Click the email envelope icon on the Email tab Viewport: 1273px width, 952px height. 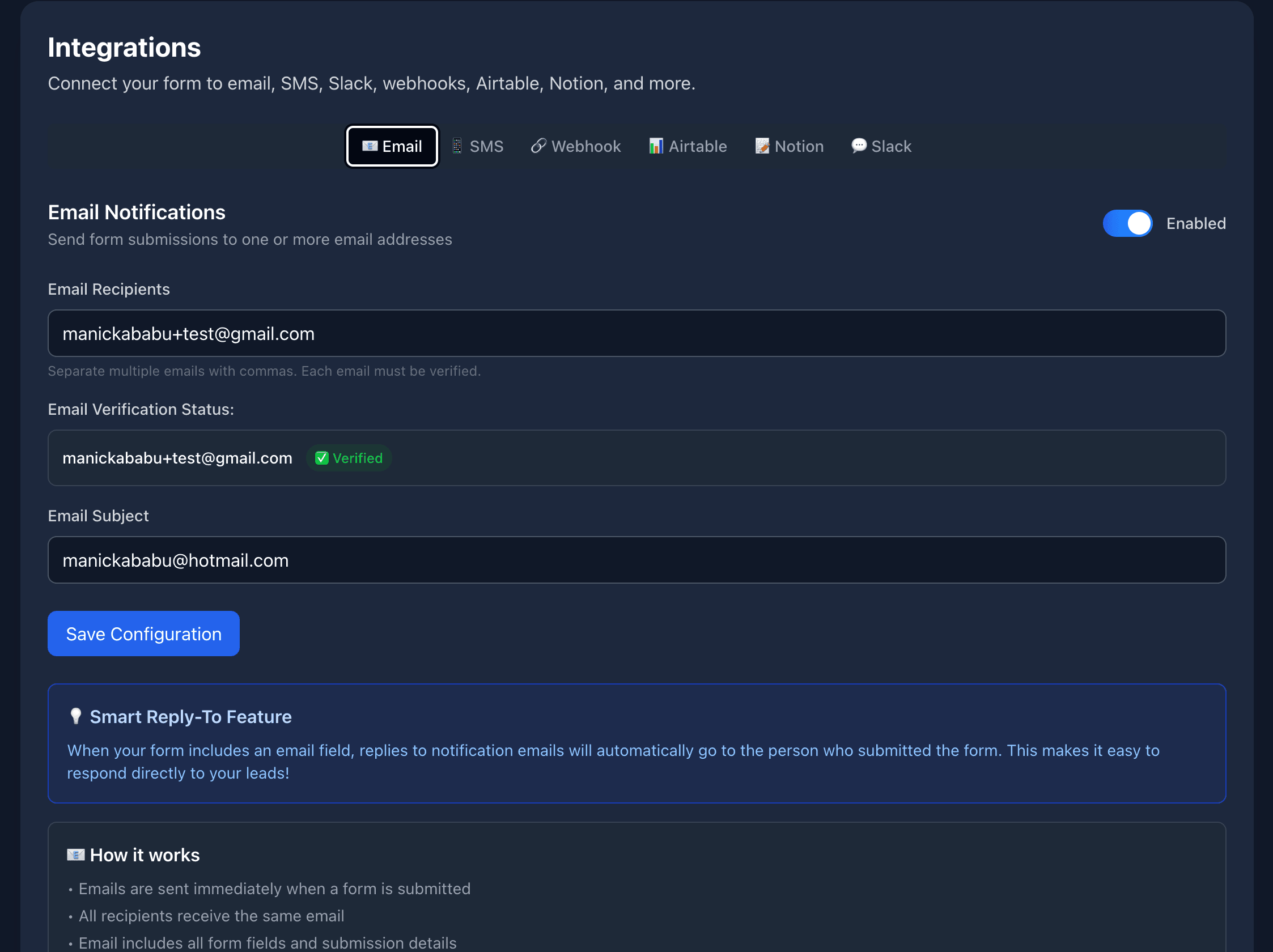(370, 146)
